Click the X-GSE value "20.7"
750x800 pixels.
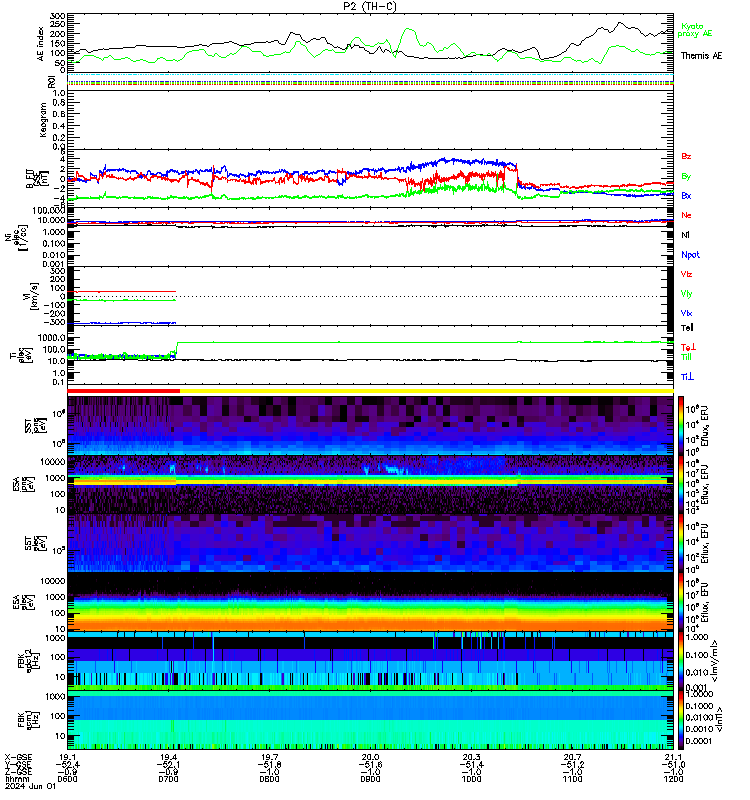(x=572, y=757)
